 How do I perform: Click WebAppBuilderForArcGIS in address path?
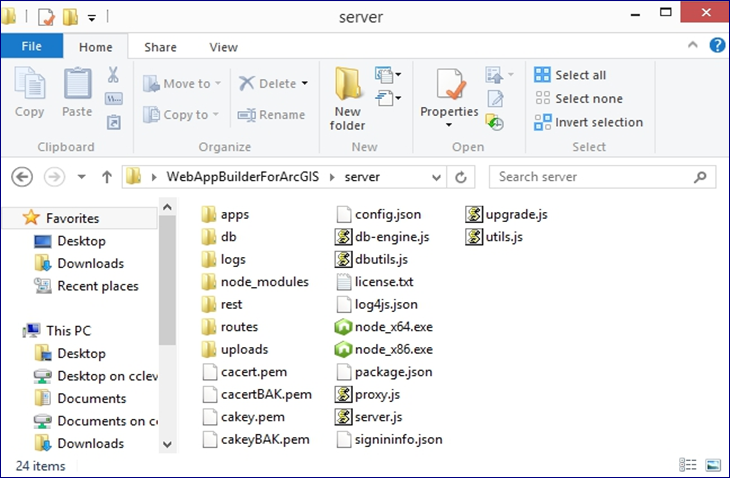(x=243, y=177)
